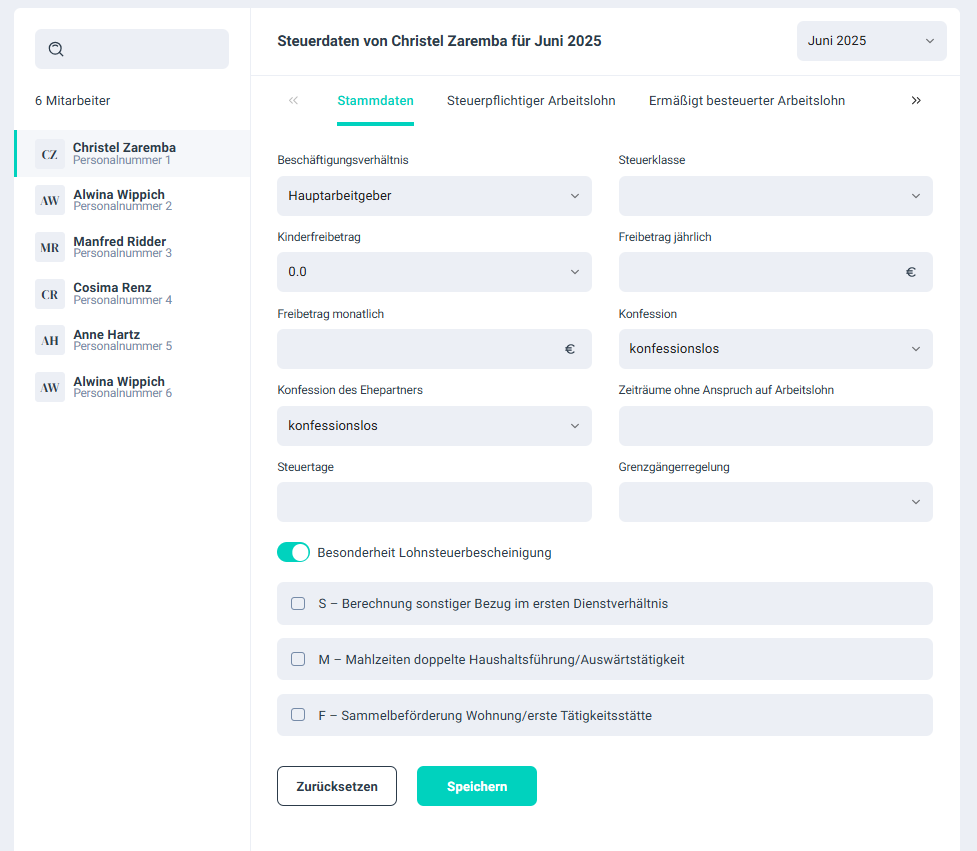This screenshot has width=977, height=851.
Task: Check S – Berechnung sonstiger Bezug box
Action: [298, 604]
